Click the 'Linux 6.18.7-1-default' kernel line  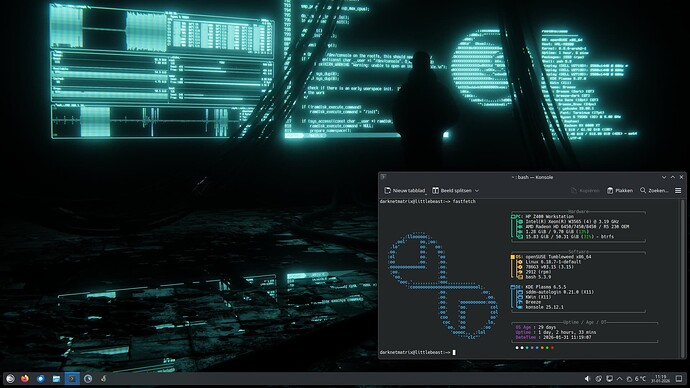[554, 262]
